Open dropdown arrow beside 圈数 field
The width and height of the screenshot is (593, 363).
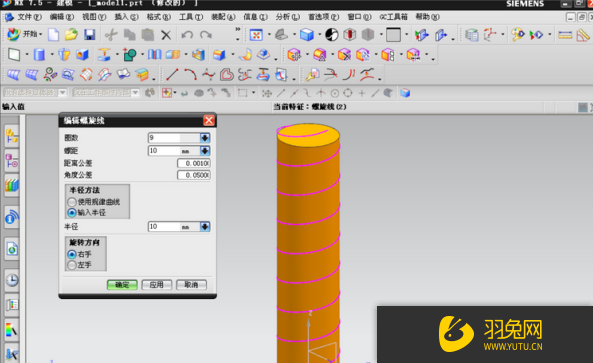coord(205,138)
